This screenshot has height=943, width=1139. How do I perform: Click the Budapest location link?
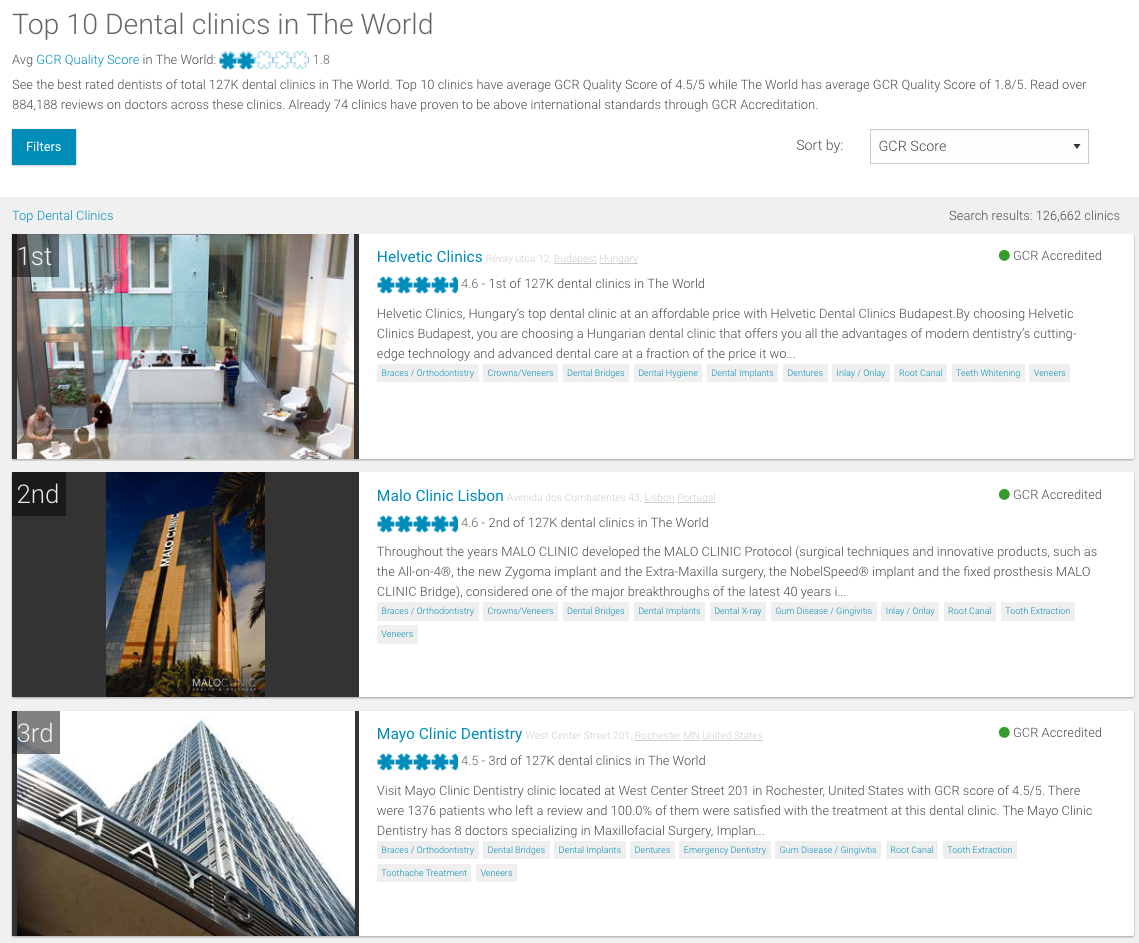575,259
